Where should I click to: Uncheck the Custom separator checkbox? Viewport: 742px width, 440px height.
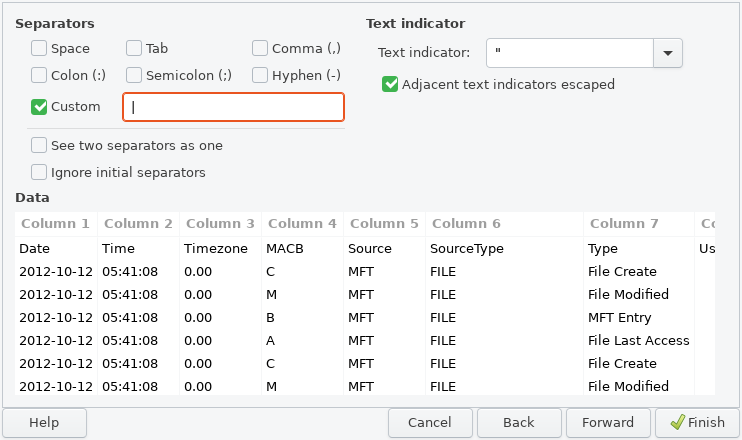coord(39,107)
